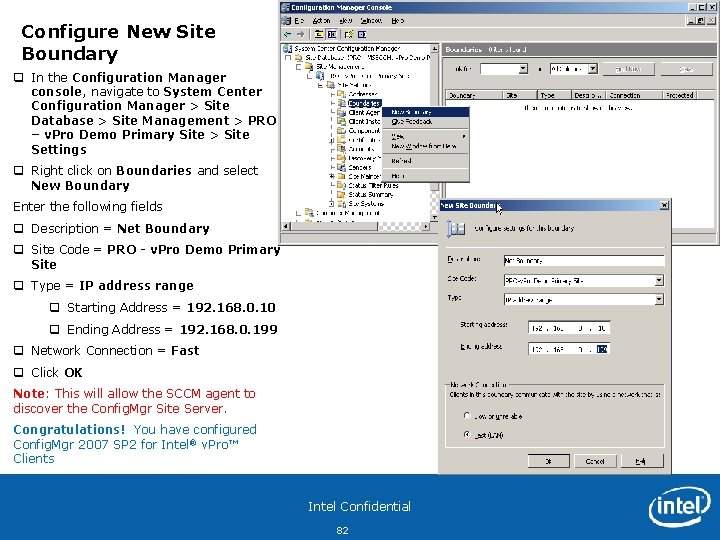
Task: Expand the Site Maintenance tree node
Action: pyautogui.click(x=332, y=176)
